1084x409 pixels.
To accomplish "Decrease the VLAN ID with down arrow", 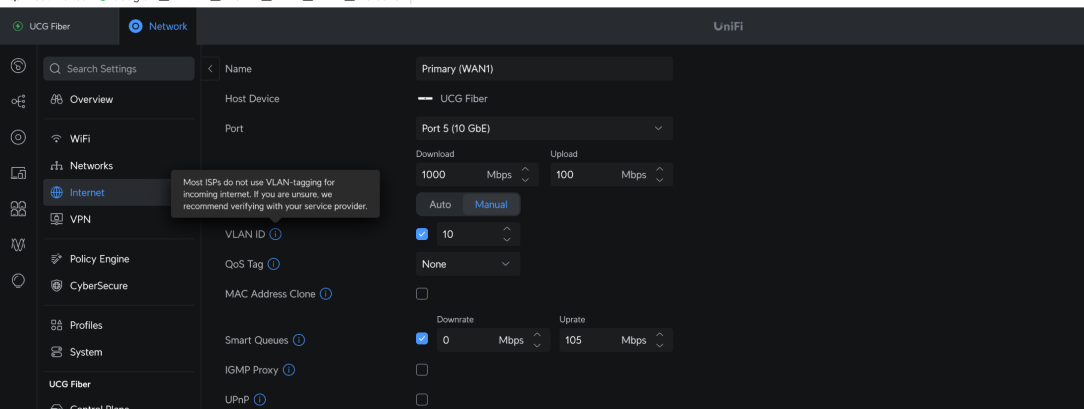I will click(x=507, y=240).
